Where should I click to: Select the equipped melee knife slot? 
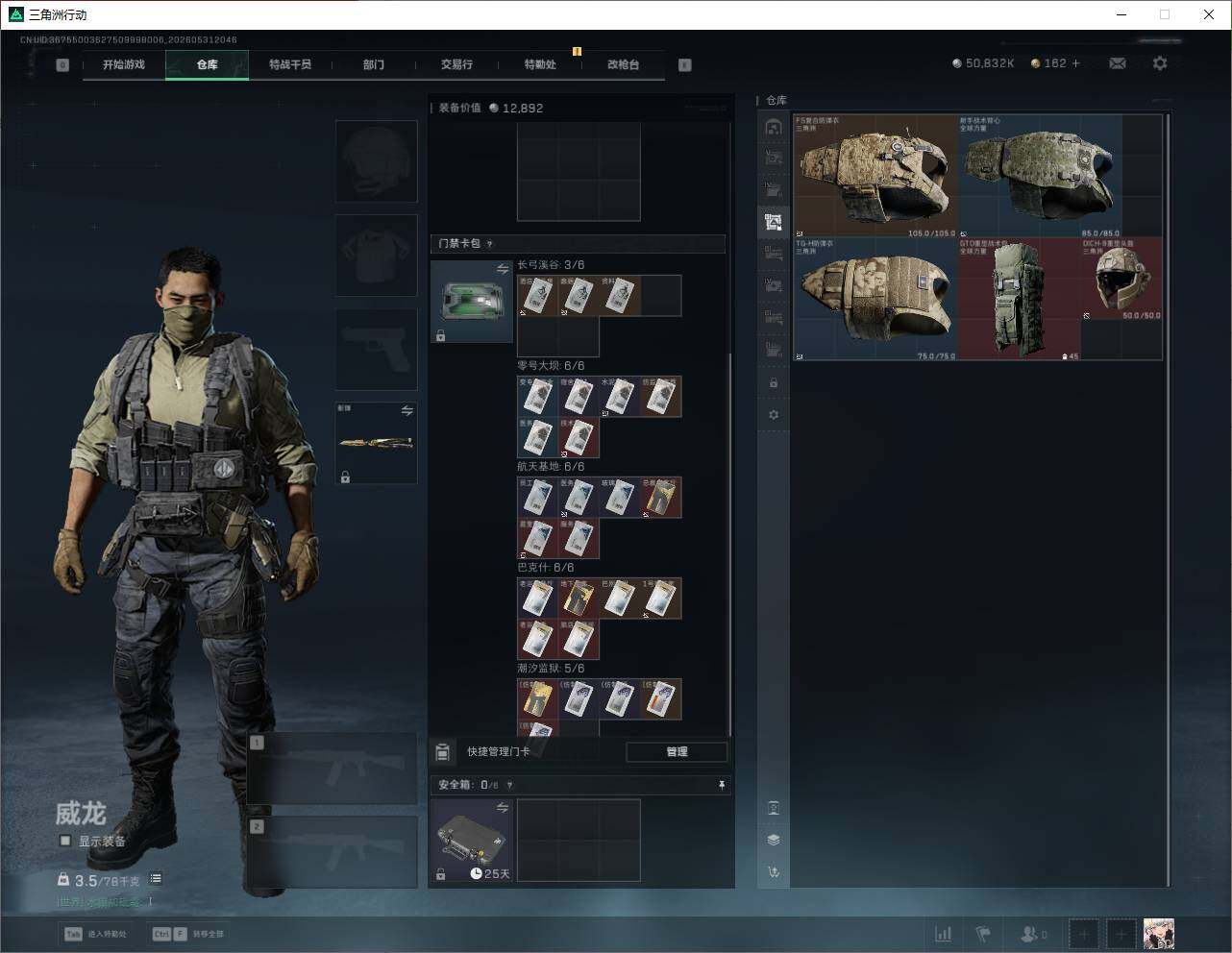(377, 443)
